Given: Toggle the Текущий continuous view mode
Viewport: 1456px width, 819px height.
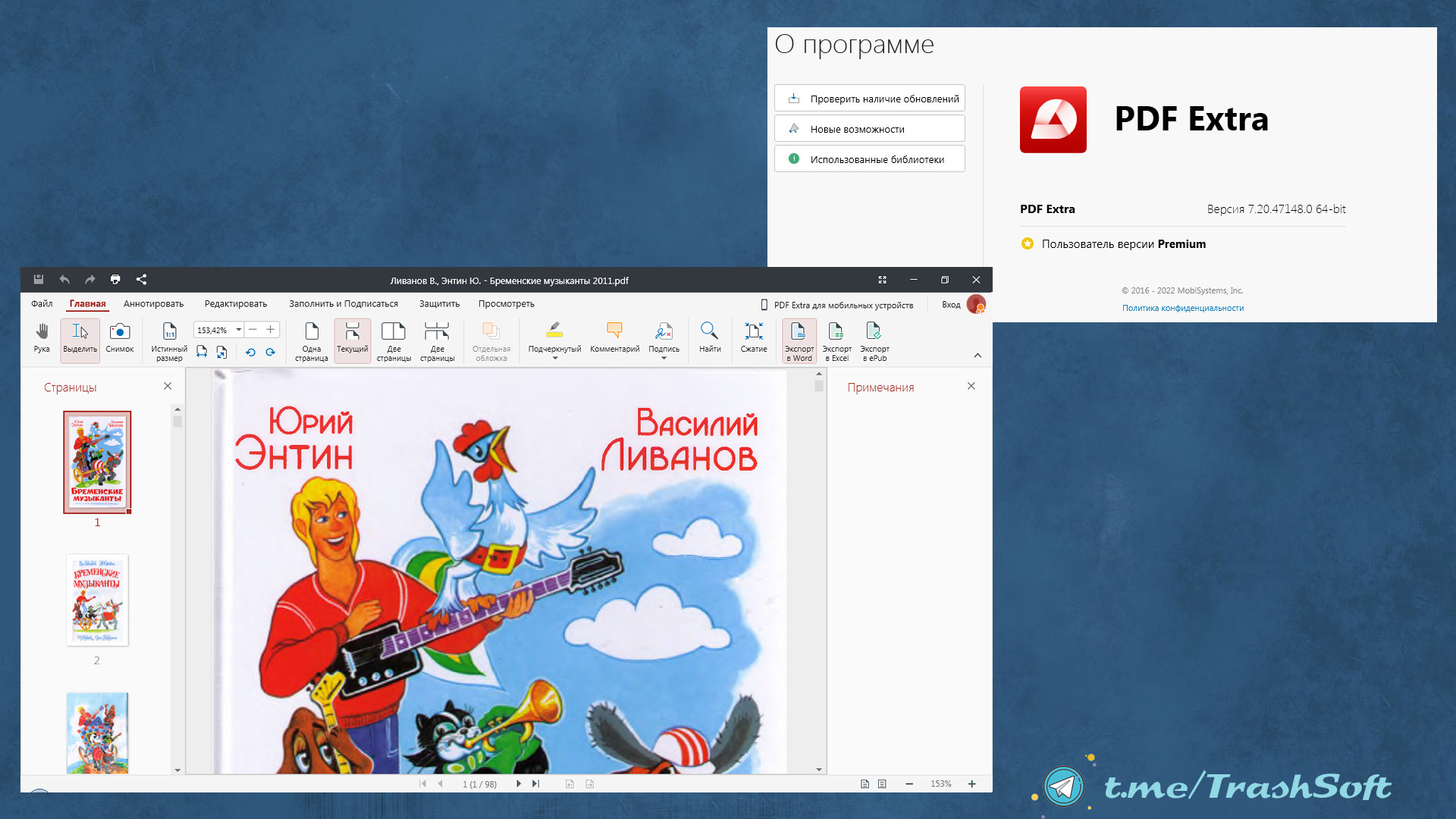Looking at the screenshot, I should click(352, 340).
